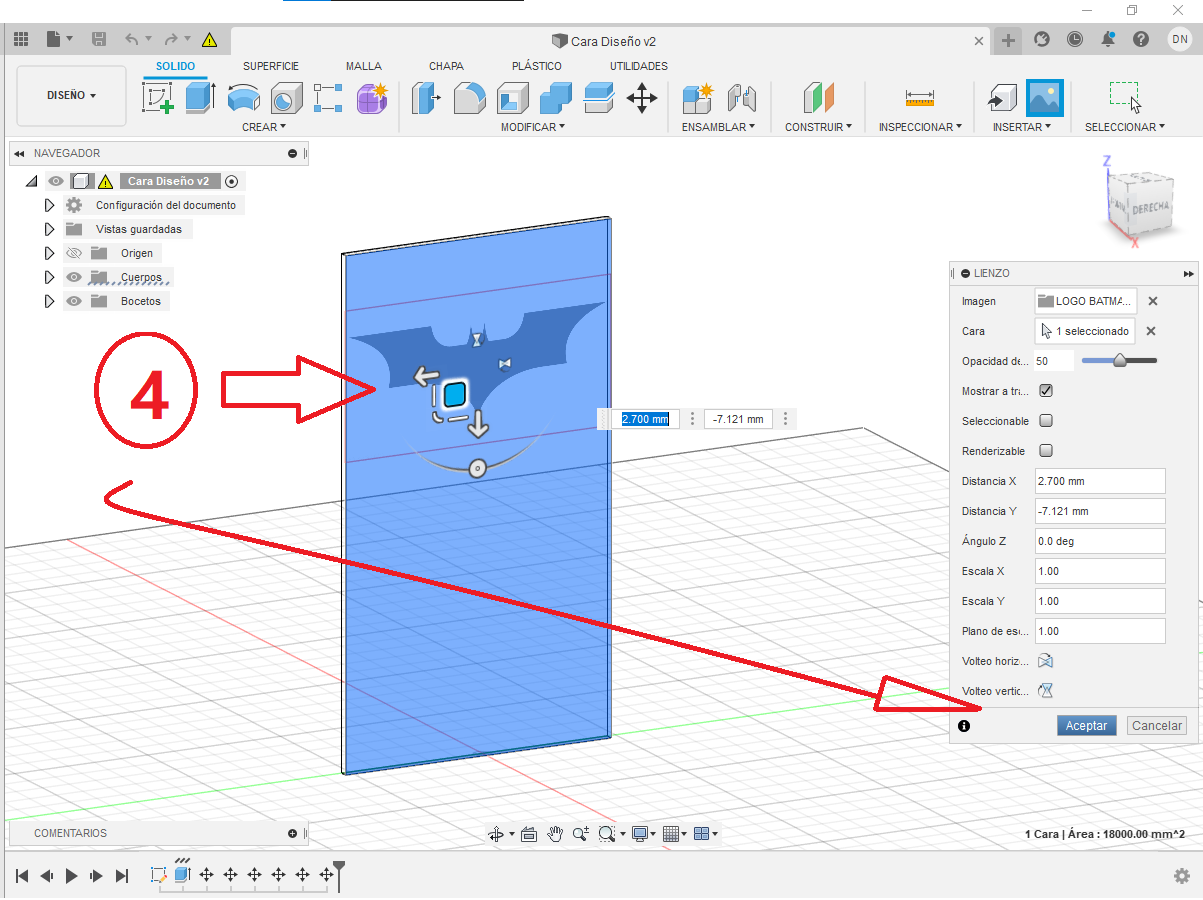Open the DISEÑO workspace dropdown

(72, 96)
